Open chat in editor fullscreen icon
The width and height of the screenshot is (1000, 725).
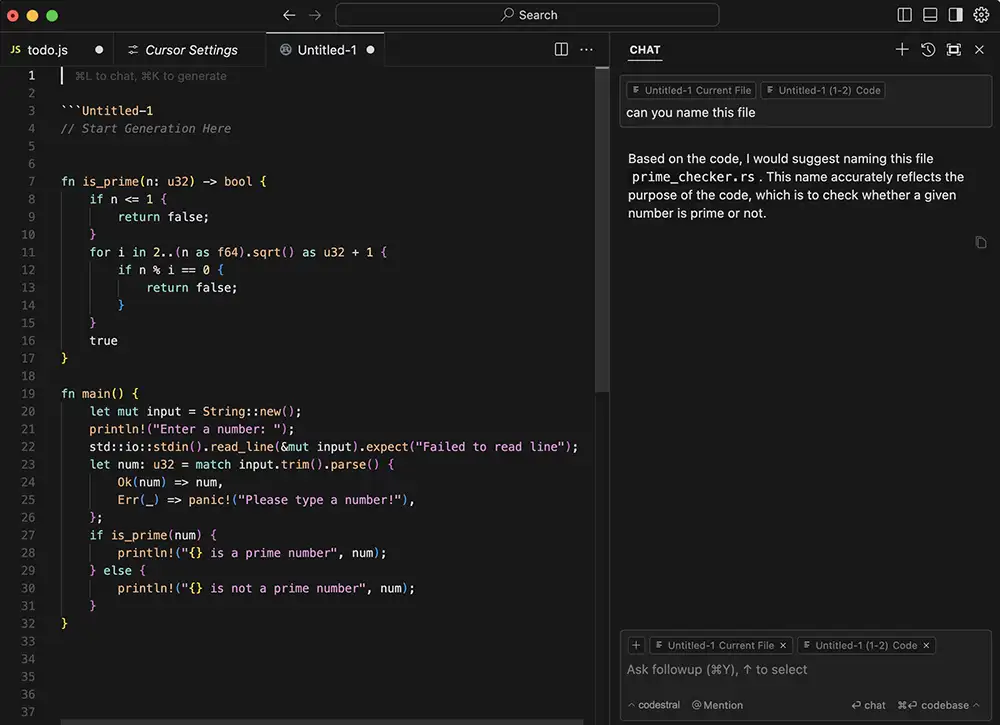954,50
